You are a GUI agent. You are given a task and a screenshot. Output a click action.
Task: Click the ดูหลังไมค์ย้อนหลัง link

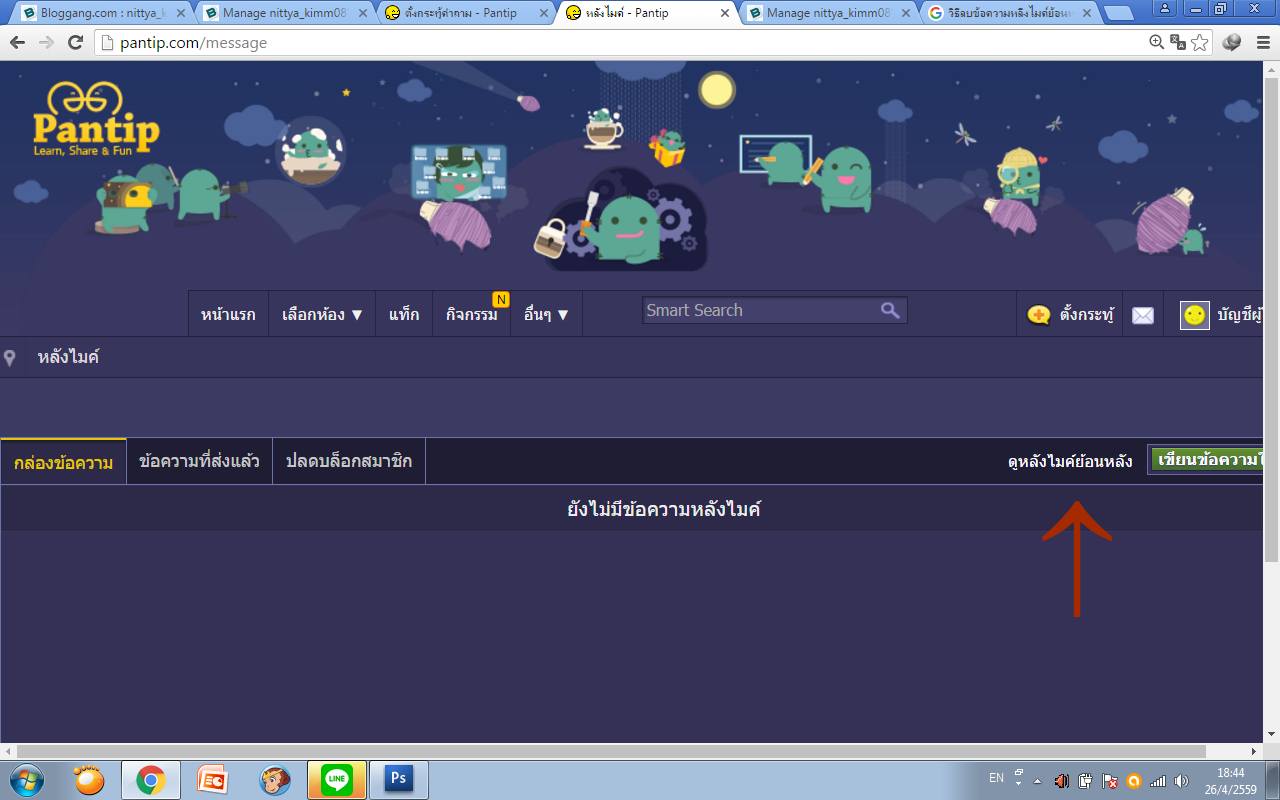tap(1070, 461)
